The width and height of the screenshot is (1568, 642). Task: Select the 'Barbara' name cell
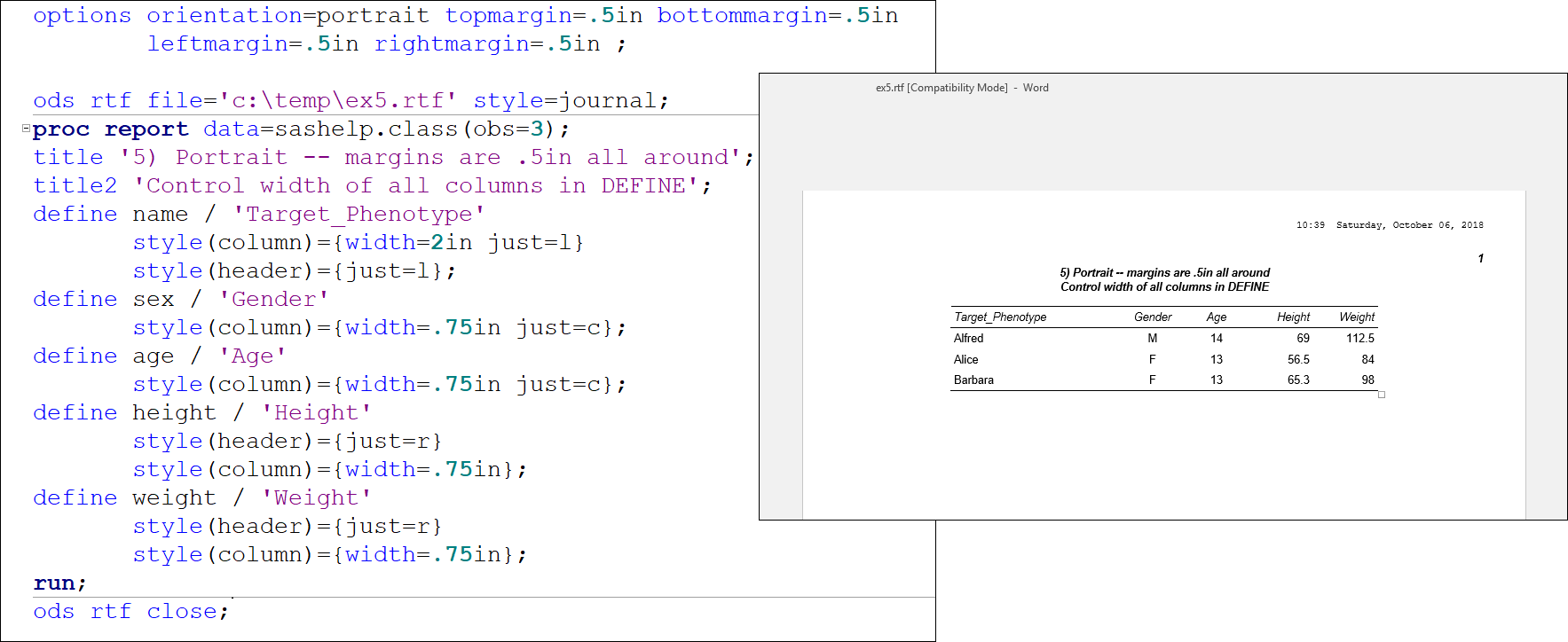[x=973, y=380]
